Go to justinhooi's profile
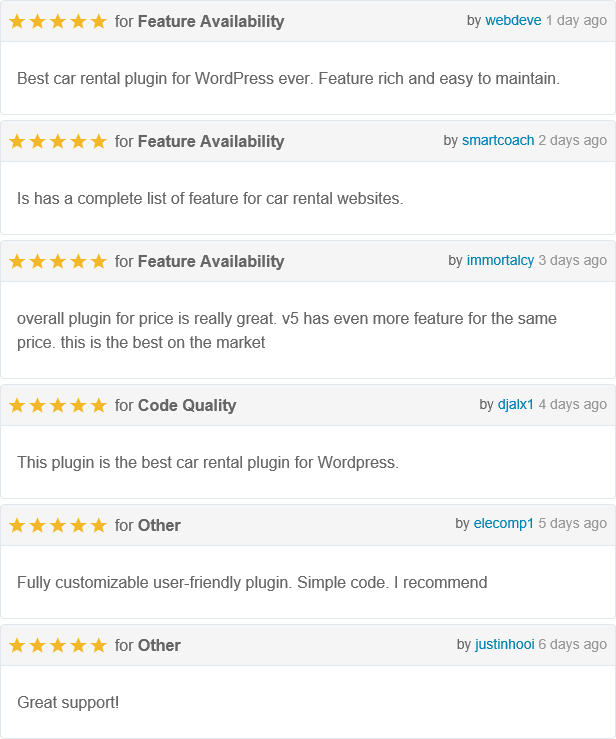 click(503, 645)
